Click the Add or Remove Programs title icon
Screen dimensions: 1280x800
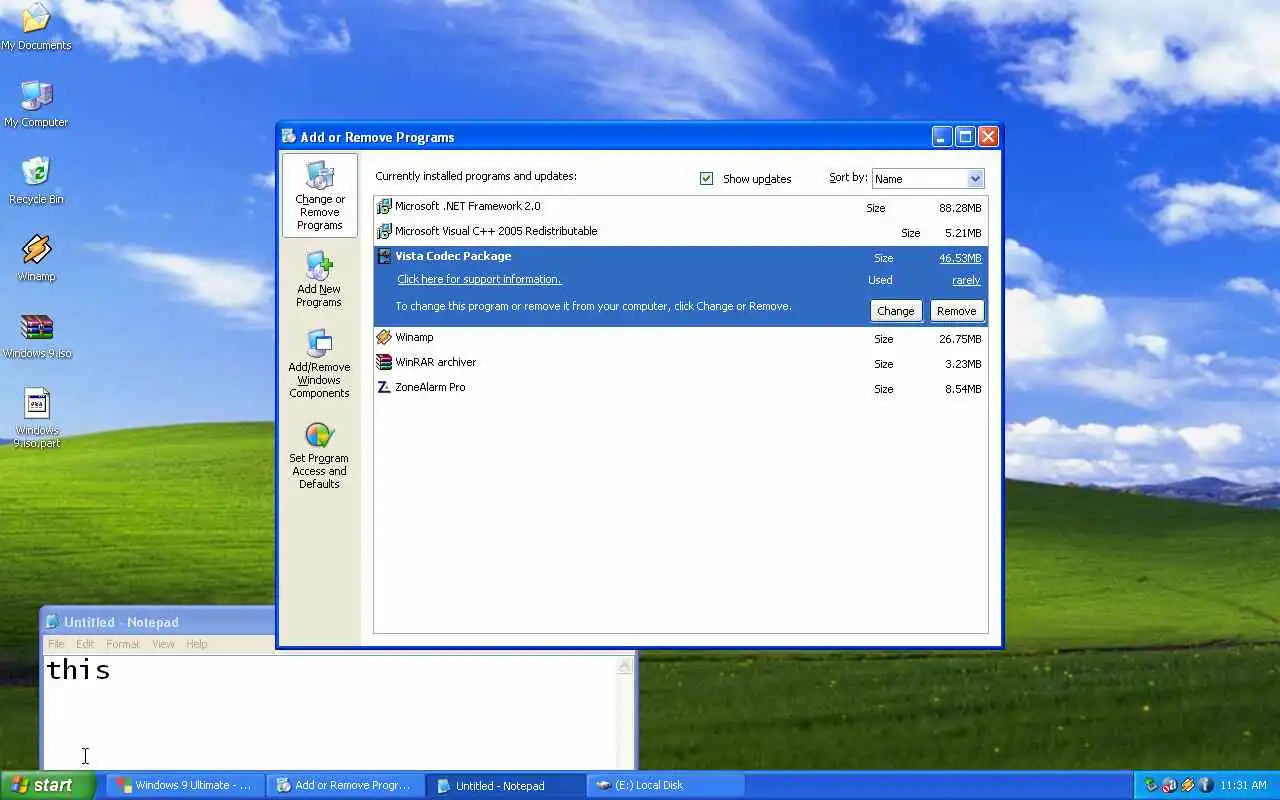289,137
